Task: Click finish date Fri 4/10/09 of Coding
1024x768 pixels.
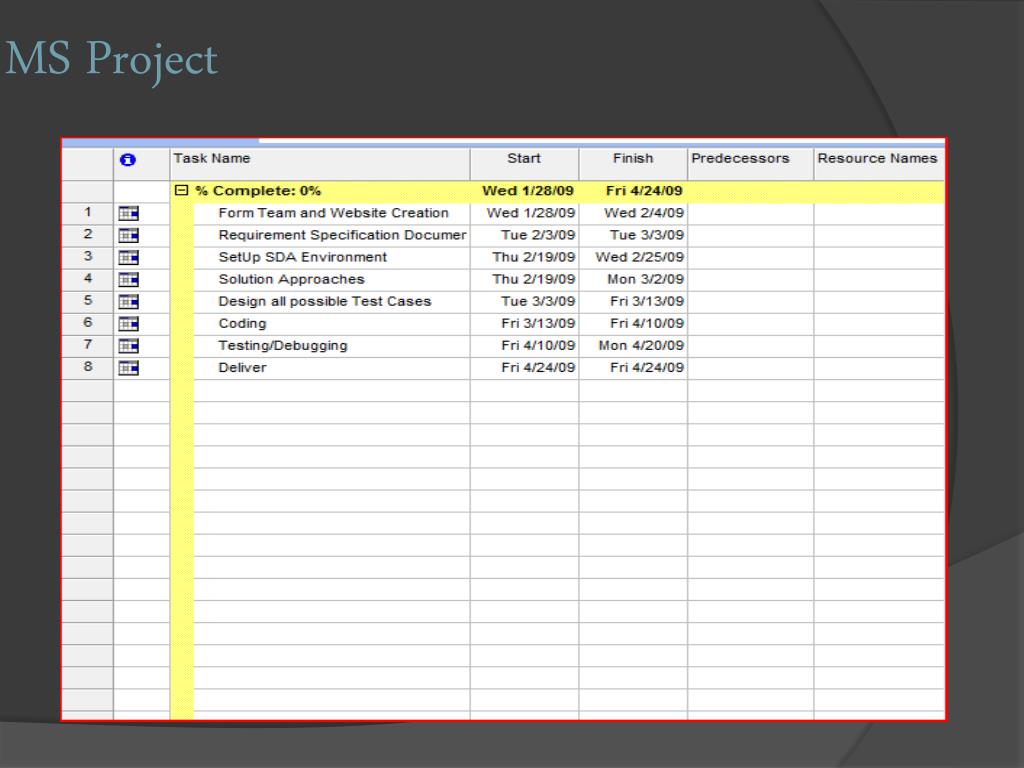Action: tap(647, 324)
